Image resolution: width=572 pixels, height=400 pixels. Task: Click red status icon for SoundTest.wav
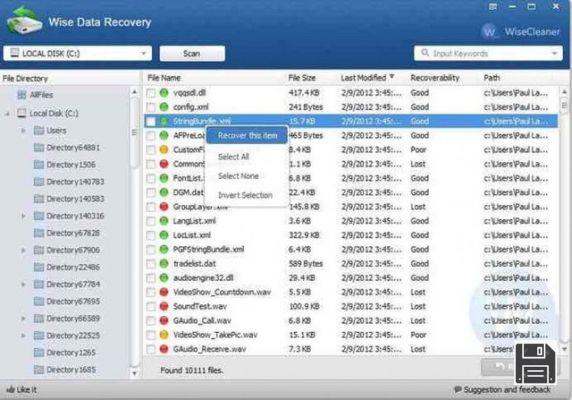click(x=164, y=306)
